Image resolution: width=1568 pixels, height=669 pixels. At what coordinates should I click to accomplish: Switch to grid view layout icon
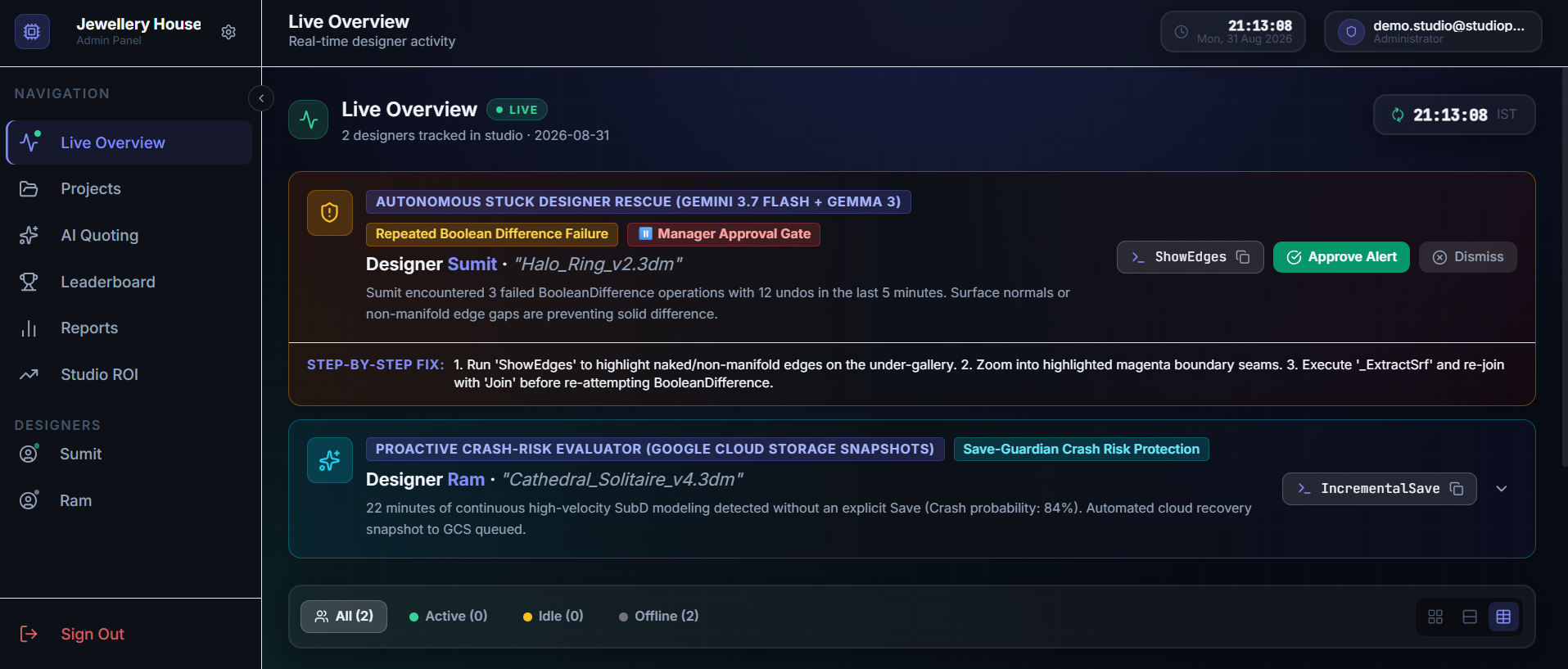[1435, 617]
